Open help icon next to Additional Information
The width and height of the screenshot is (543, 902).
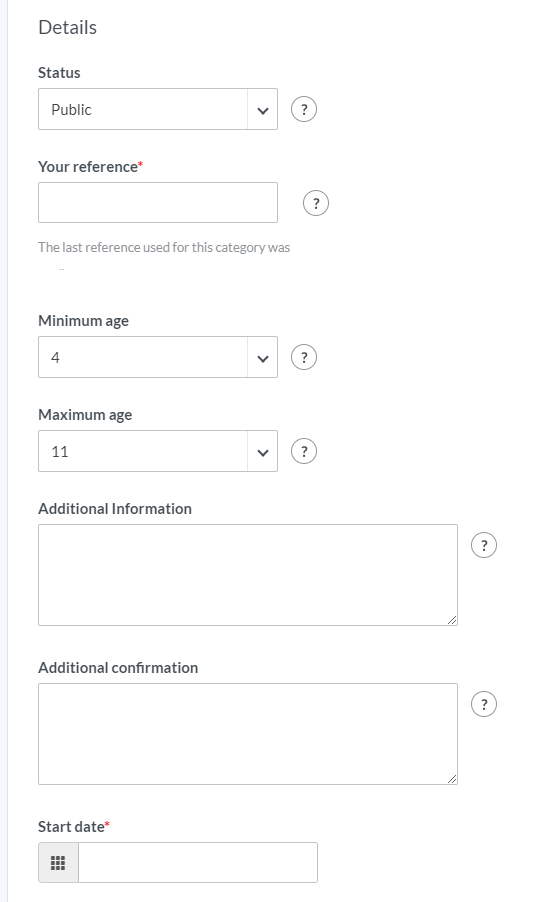[x=484, y=545]
